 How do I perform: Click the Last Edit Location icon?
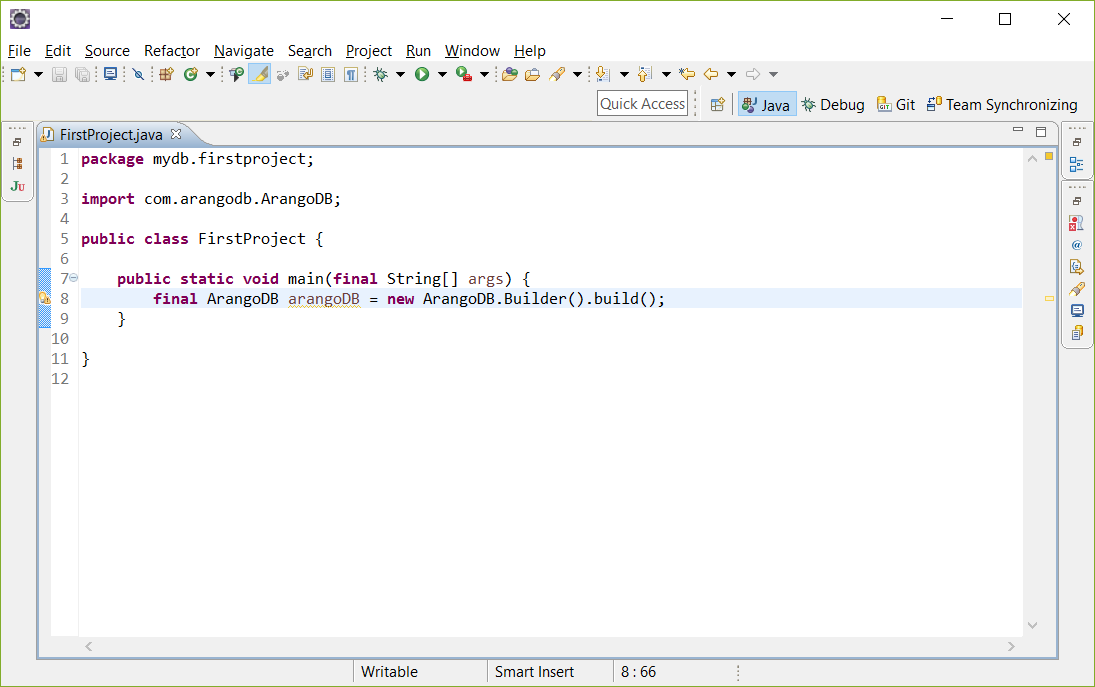click(687, 74)
